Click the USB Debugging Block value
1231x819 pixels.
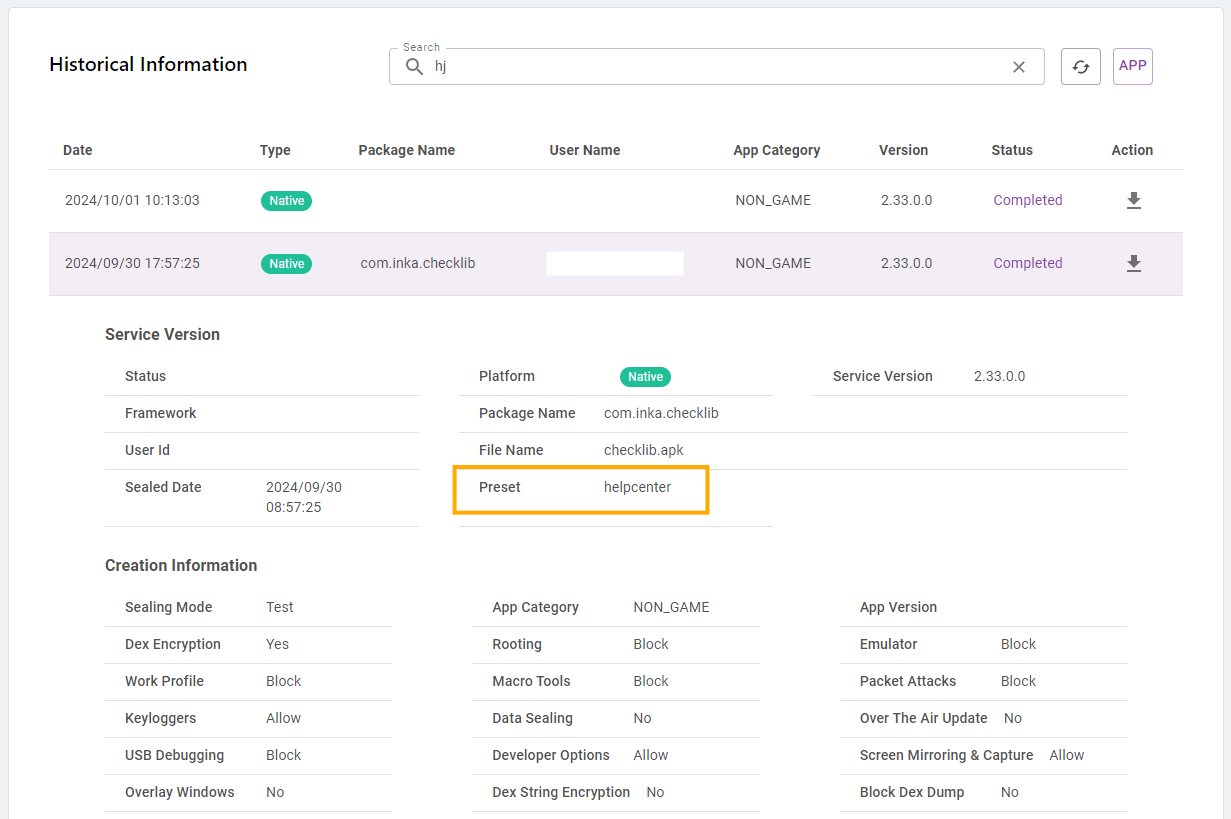(x=283, y=755)
